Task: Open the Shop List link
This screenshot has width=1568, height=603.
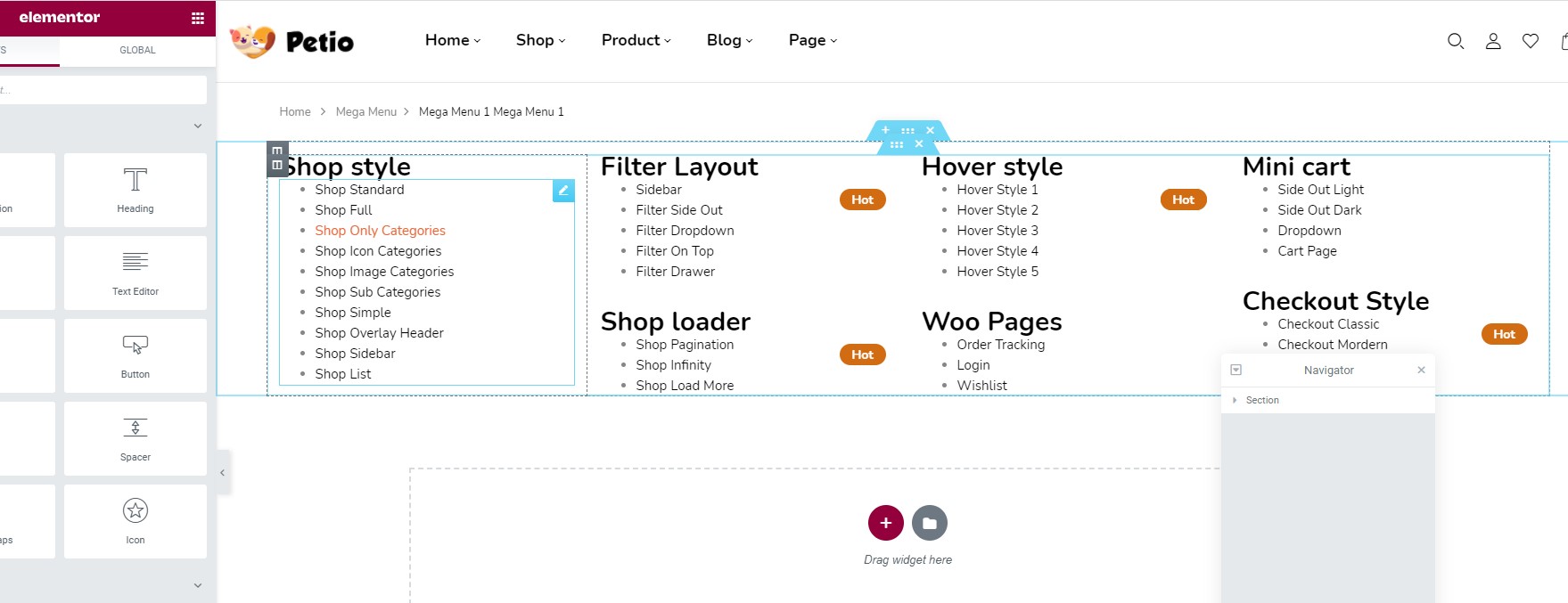Action: (x=343, y=374)
